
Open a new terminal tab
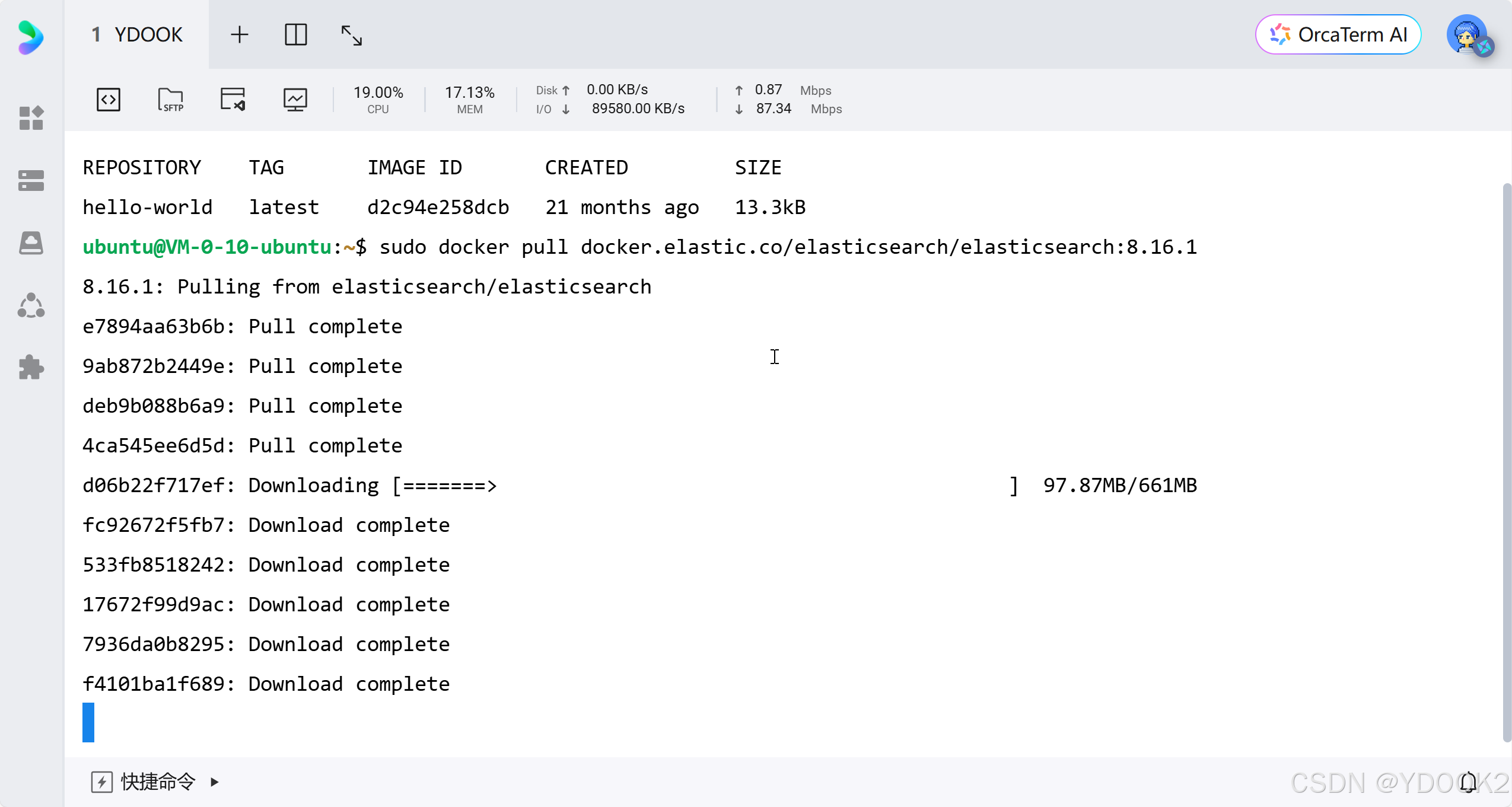[240, 34]
